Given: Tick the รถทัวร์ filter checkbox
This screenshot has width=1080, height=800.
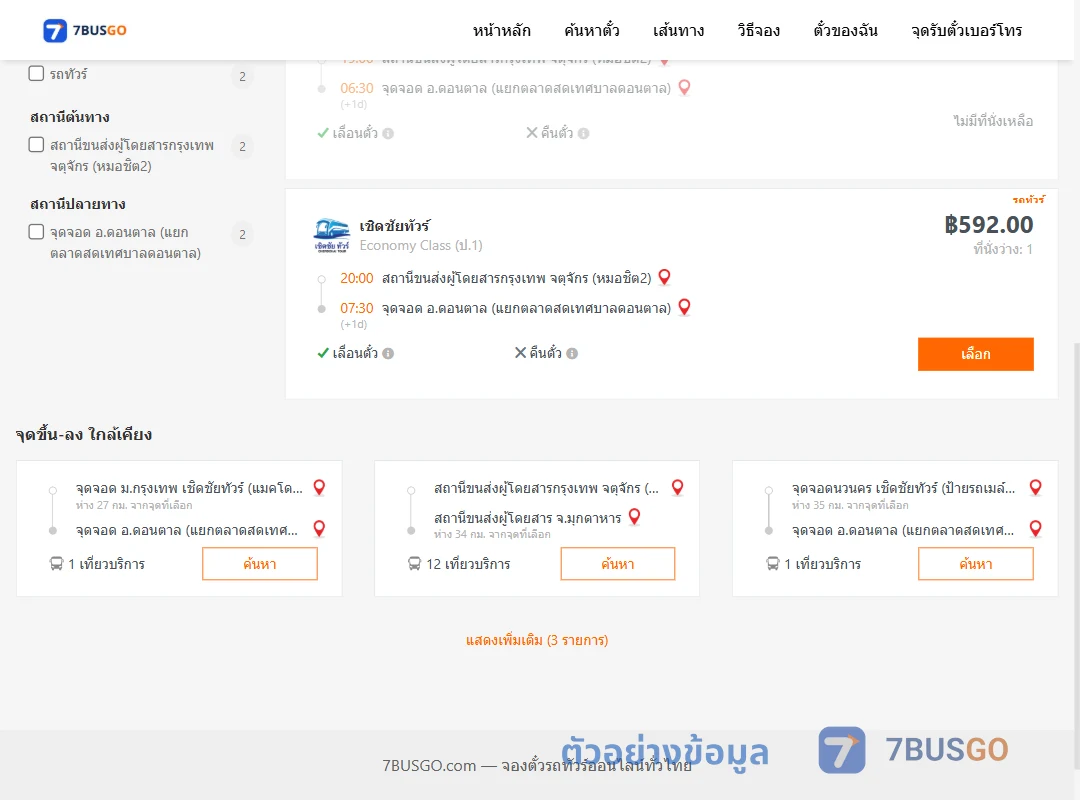Looking at the screenshot, I should click(37, 73).
